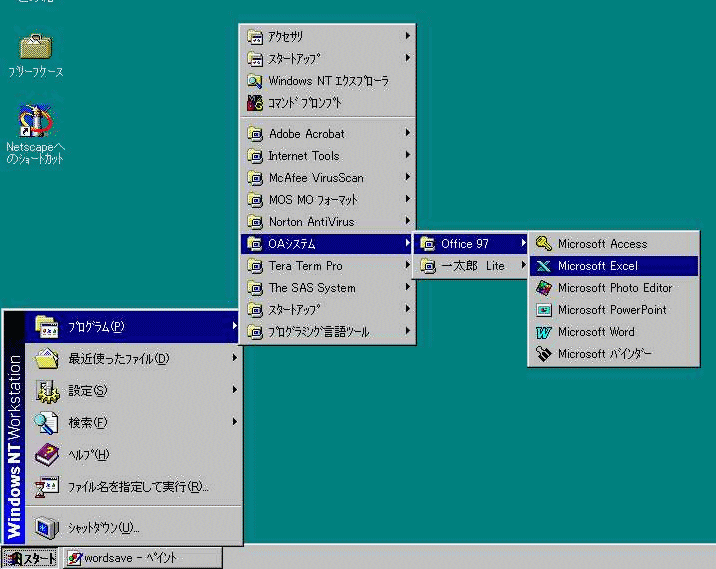Image resolution: width=716 pixels, height=569 pixels.
Task: Click the Microsoft Access key icon
Action: coord(543,244)
